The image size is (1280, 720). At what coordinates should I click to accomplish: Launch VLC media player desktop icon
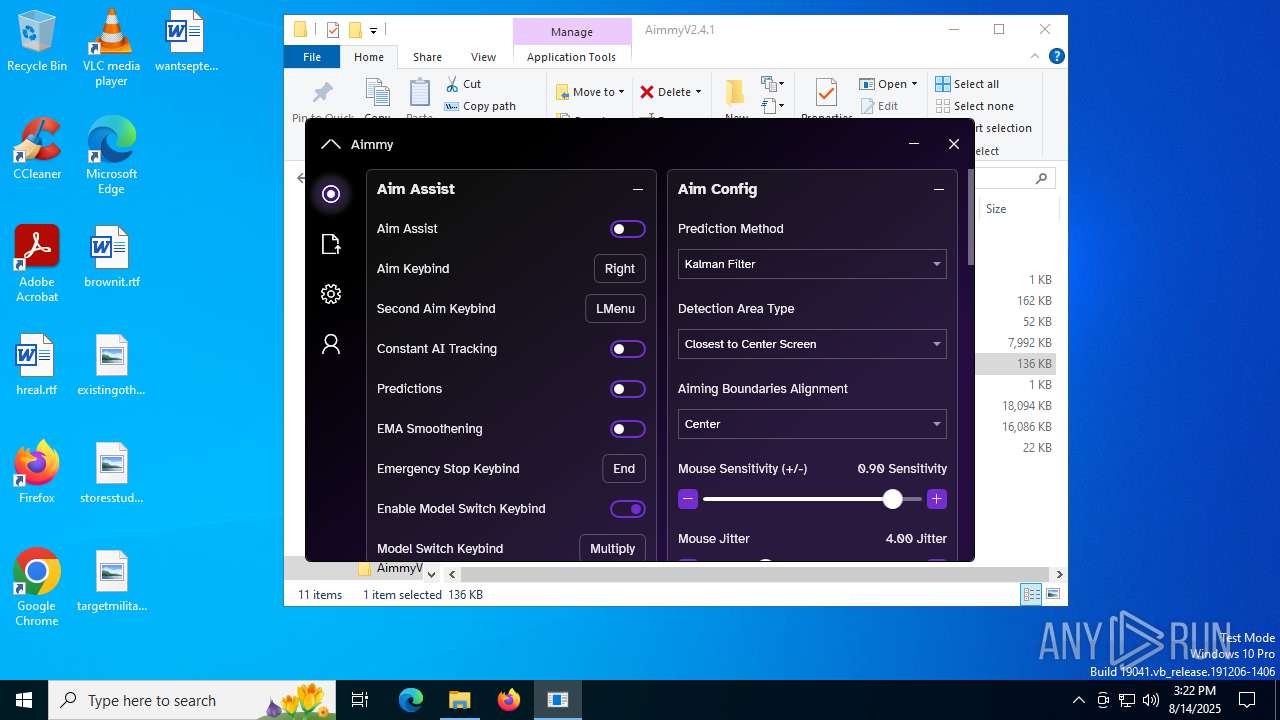(111, 48)
